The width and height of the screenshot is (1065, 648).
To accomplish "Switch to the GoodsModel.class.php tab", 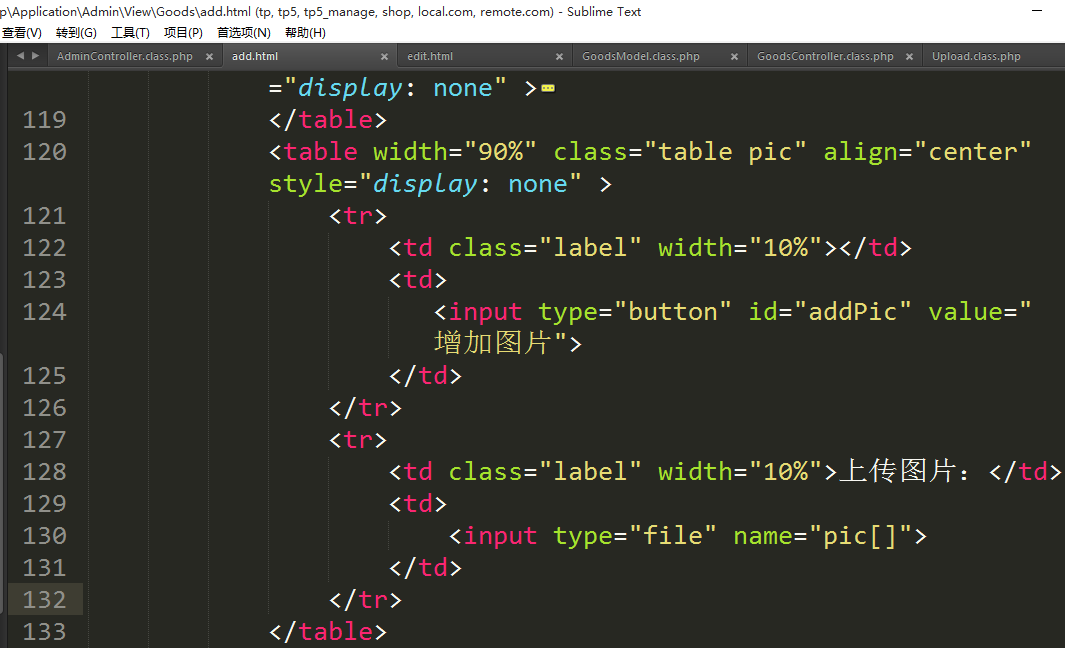I will tap(641, 57).
